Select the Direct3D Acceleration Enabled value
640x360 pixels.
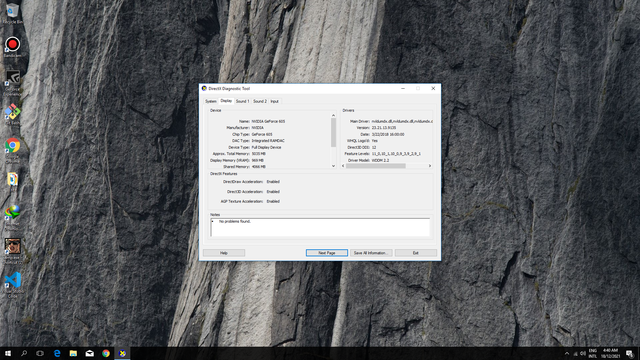[x=273, y=191]
